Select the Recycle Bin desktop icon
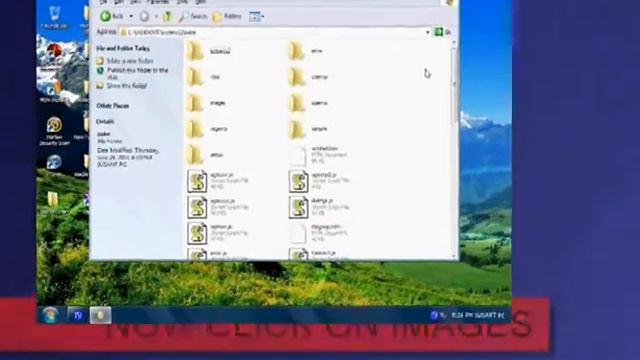 coord(54,17)
